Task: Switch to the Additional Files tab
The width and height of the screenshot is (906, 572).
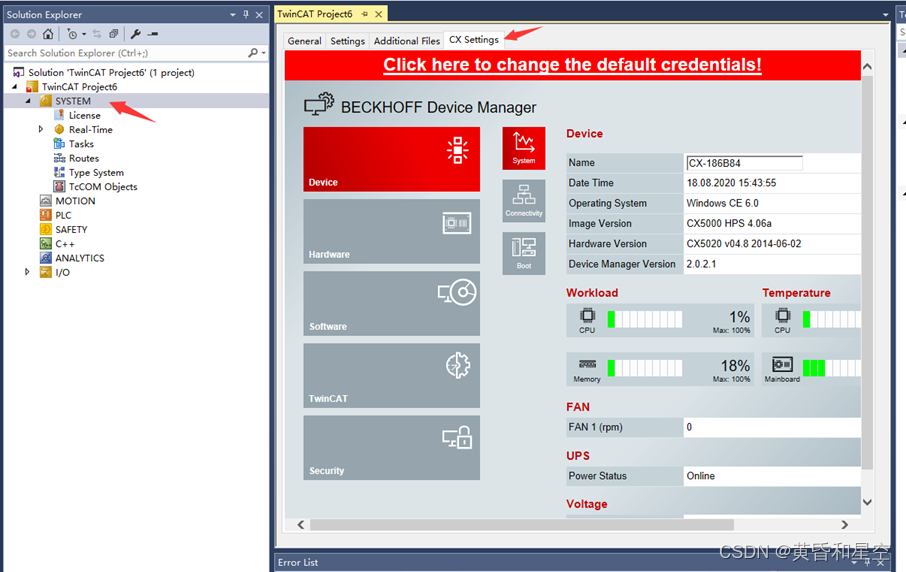Action: pos(407,41)
